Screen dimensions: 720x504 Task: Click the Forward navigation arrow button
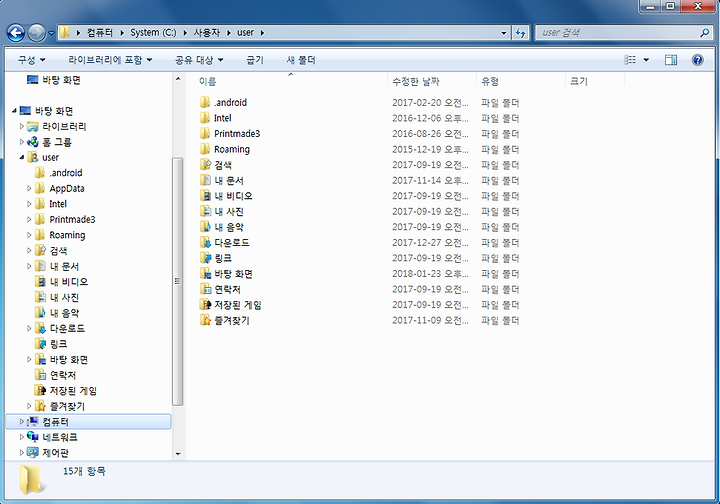click(x=36, y=33)
